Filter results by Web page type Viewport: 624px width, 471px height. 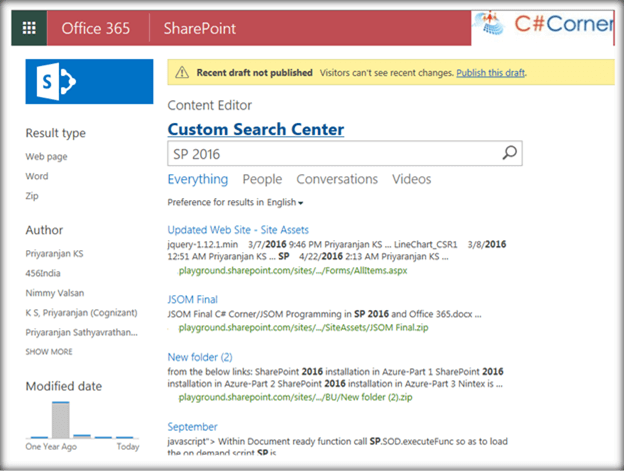tap(46, 157)
